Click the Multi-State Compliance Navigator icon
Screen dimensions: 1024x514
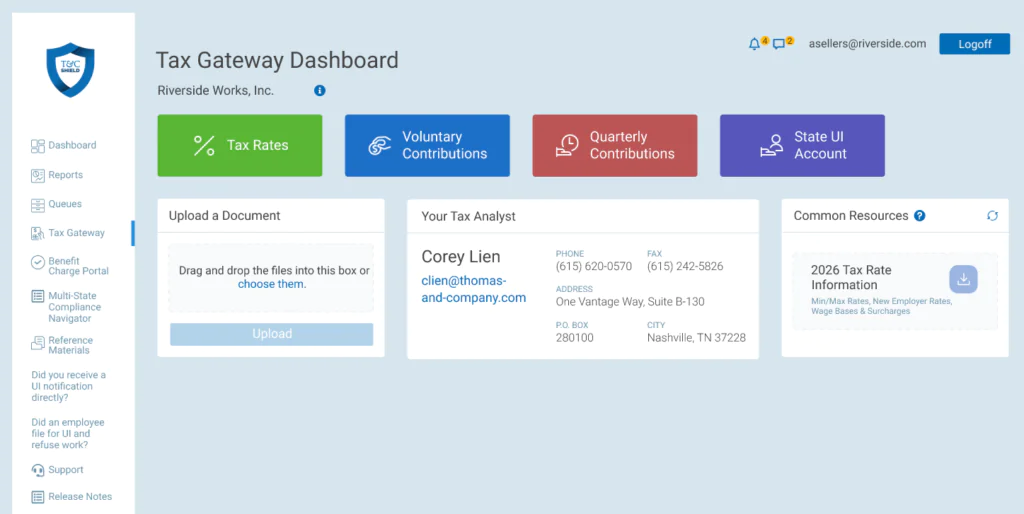[38, 297]
